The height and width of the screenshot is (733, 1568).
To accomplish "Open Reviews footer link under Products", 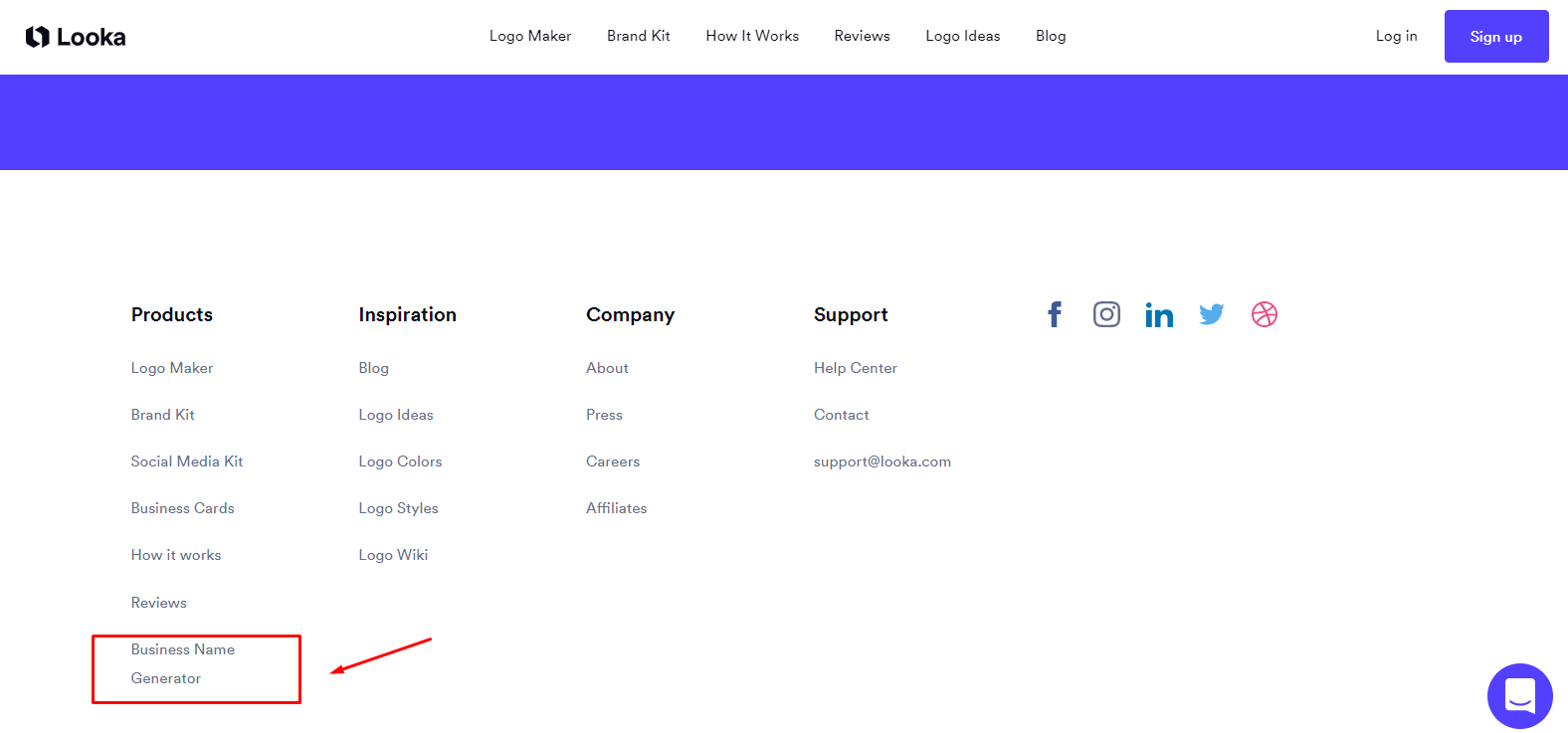I will click(x=159, y=603).
